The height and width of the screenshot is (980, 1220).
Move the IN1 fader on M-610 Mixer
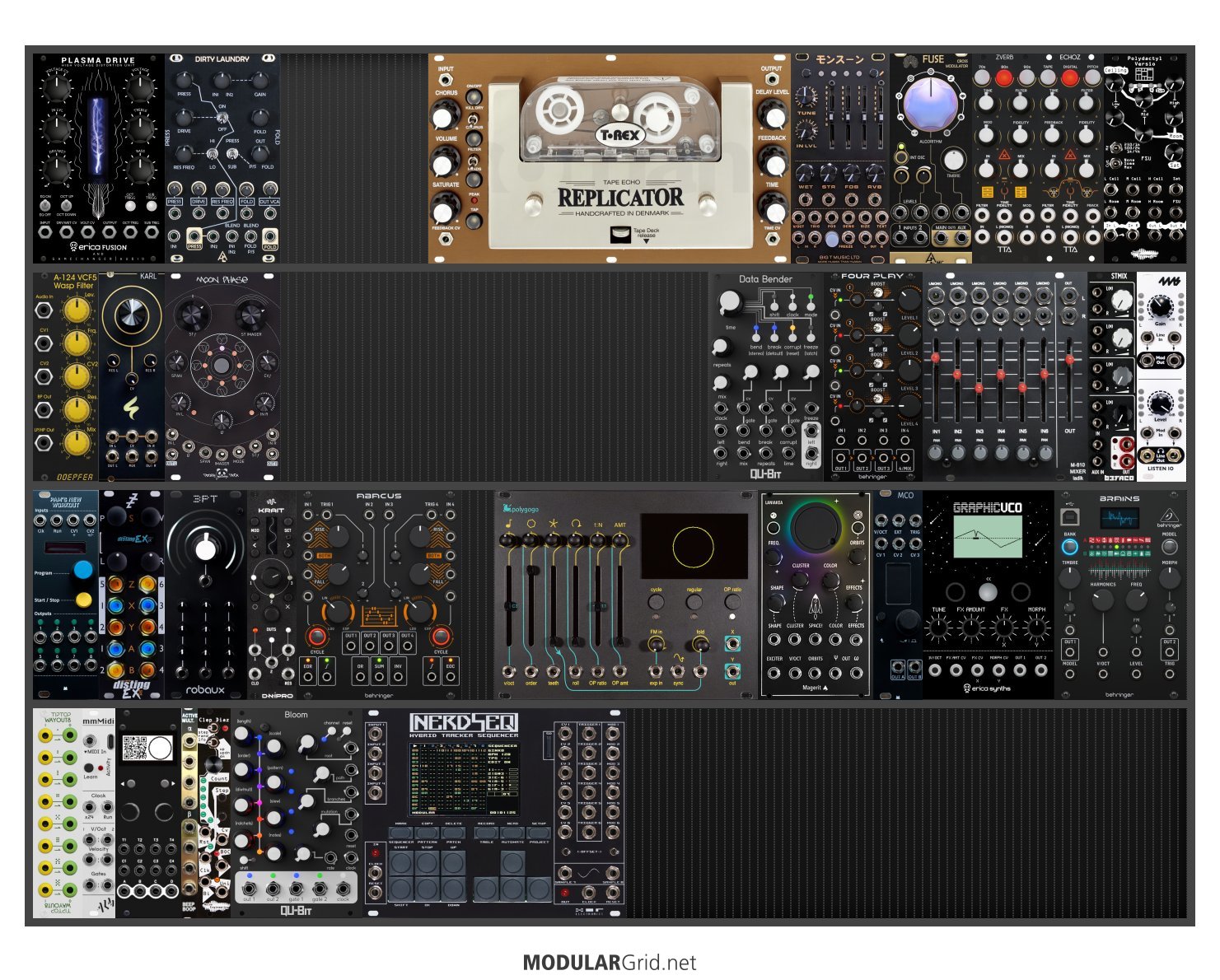935,358
